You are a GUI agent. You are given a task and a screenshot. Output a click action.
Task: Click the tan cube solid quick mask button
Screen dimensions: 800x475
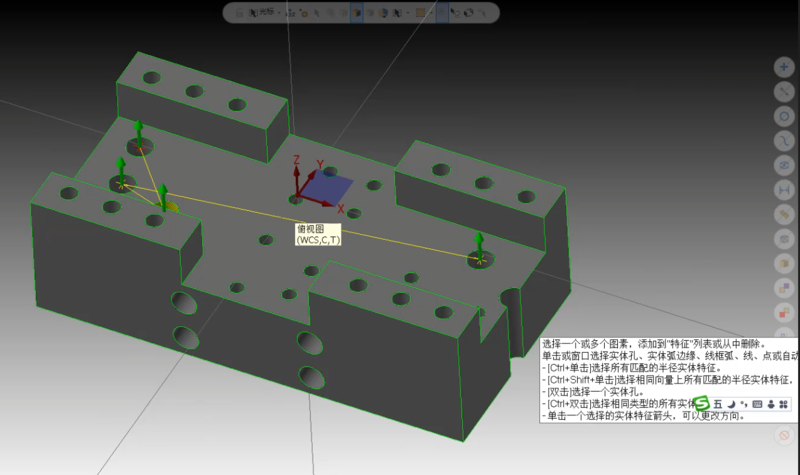click(x=784, y=263)
